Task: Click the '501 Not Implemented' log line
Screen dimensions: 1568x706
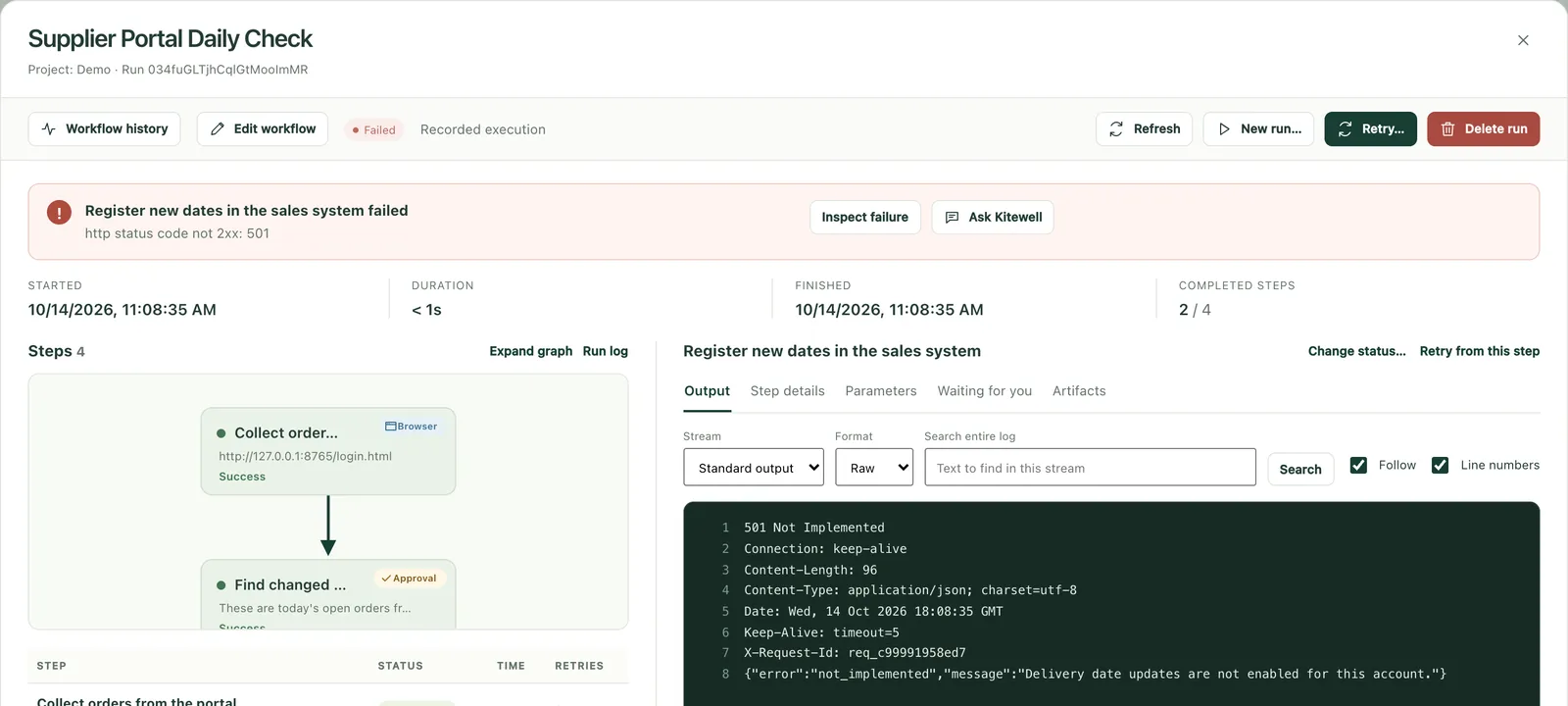Action: 814,528
